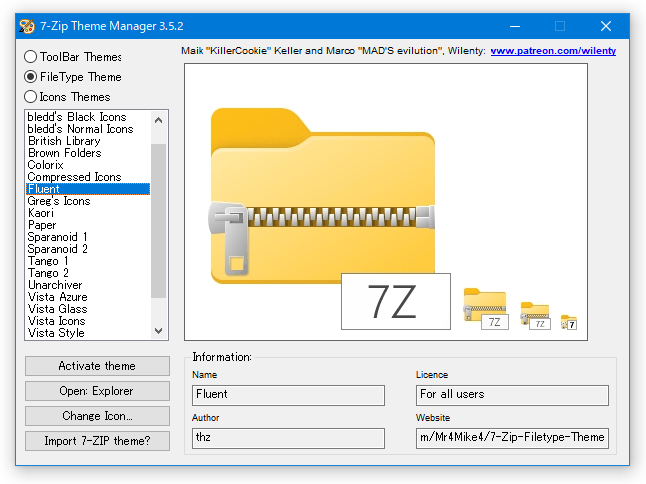This screenshot has height=484, width=646.
Task: Click the Website field with theme URL
Action: (x=512, y=438)
